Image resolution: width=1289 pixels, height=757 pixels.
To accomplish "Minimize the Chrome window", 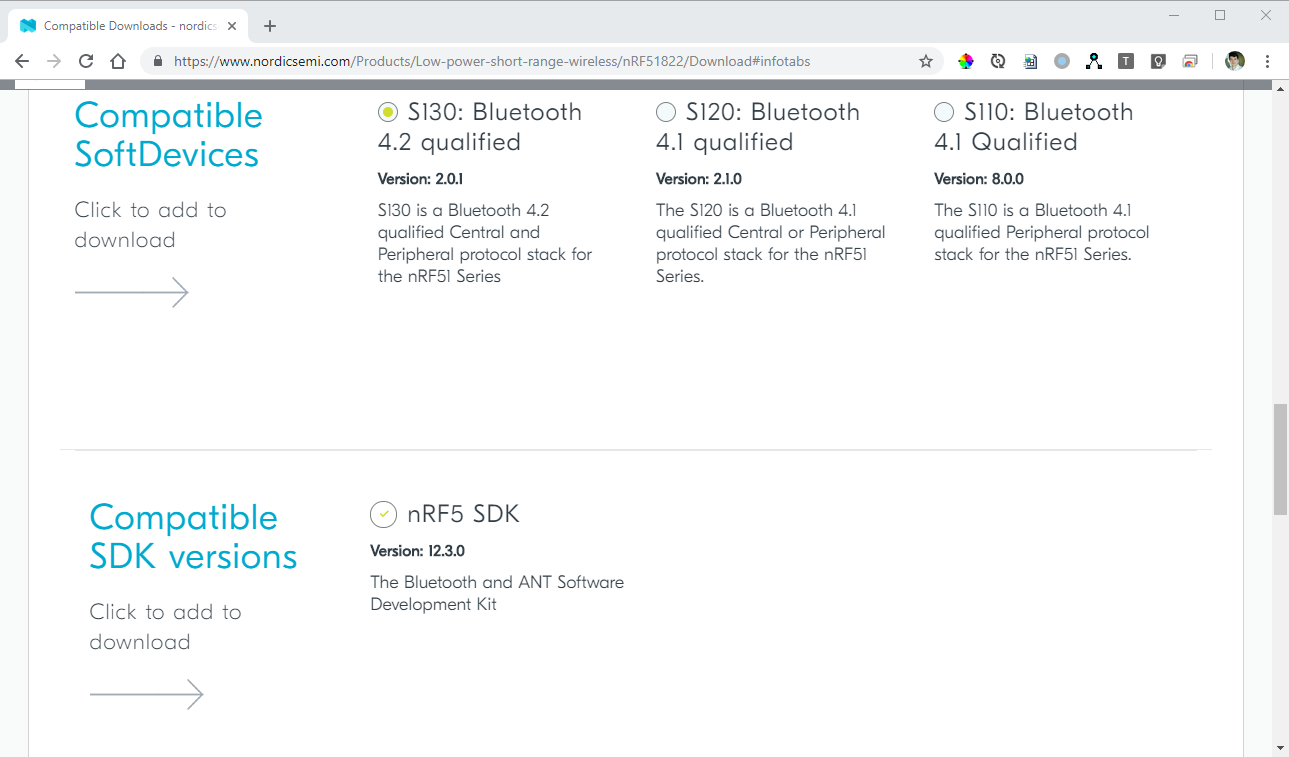I will point(1174,15).
